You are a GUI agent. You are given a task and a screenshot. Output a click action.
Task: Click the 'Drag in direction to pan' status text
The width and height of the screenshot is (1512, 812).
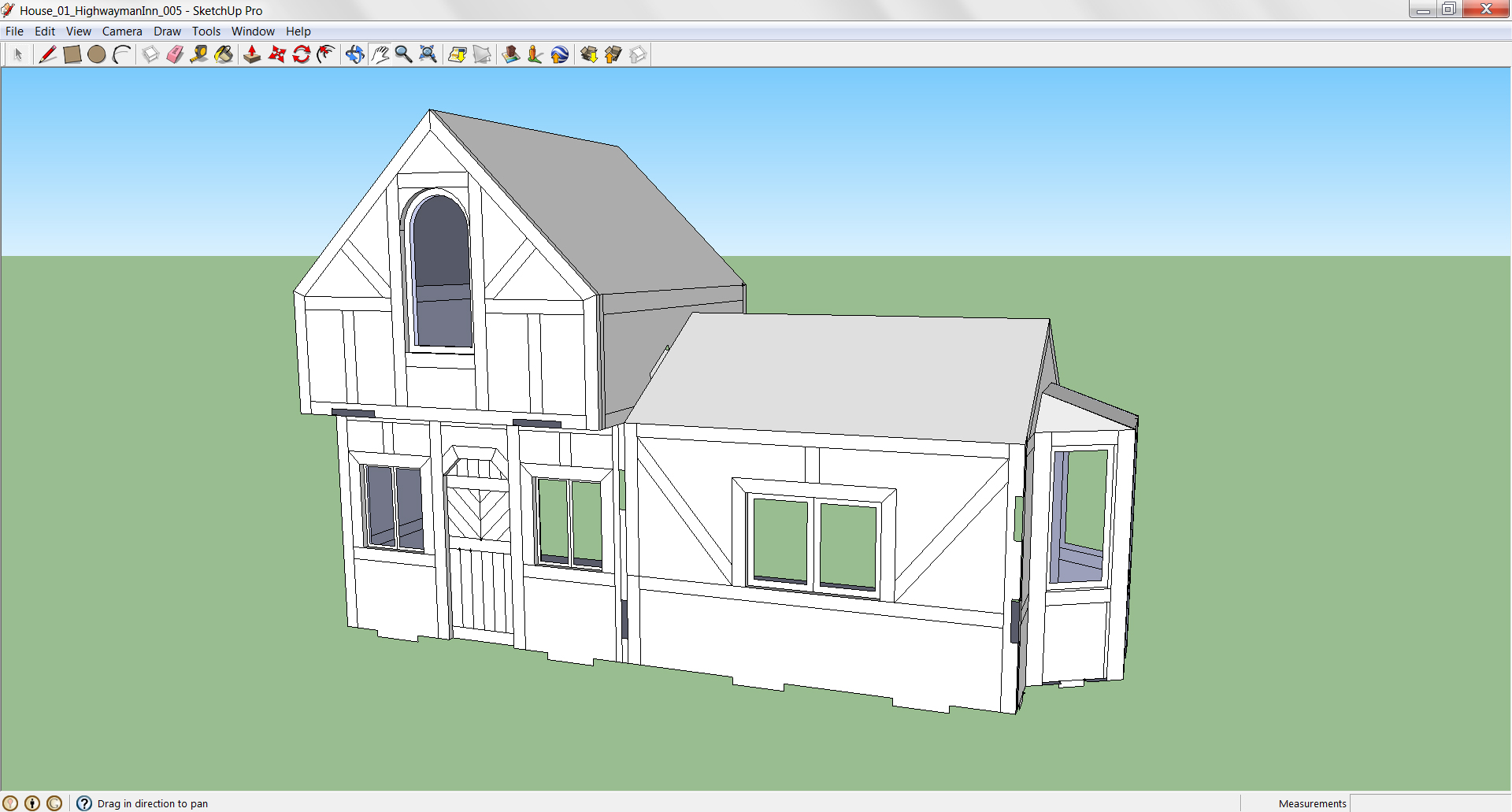[x=153, y=803]
